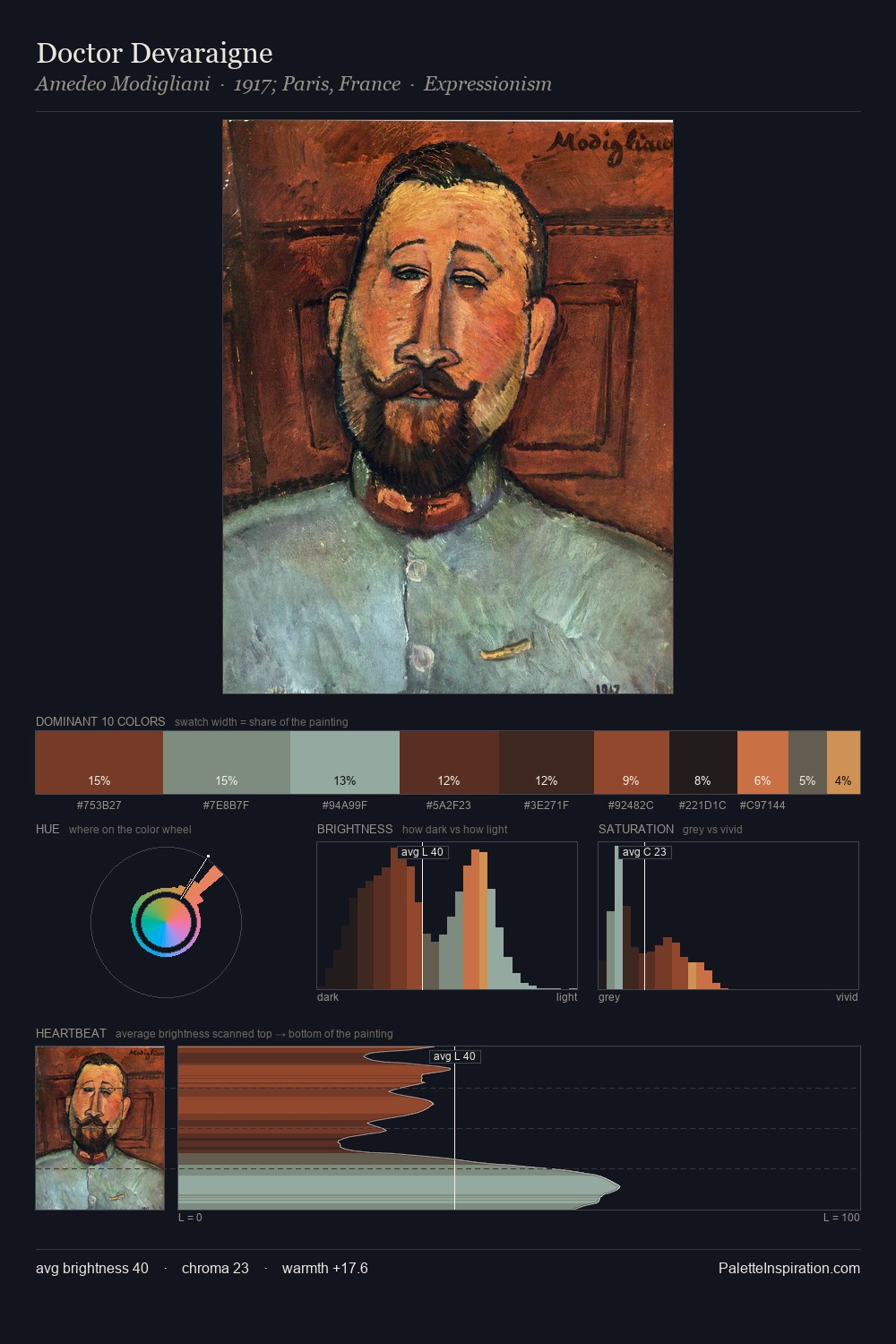This screenshot has height=1344, width=896.
Task: Click the 'L = 0' axis label
Action: click(x=190, y=1218)
